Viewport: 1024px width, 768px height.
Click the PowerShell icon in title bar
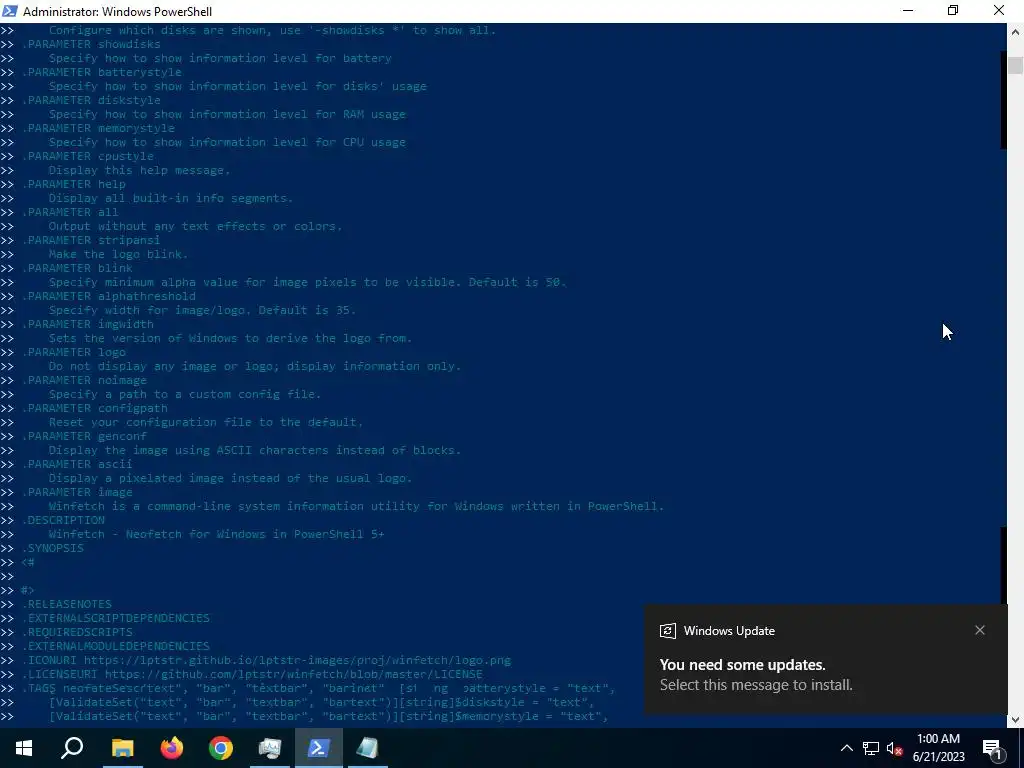coord(10,11)
